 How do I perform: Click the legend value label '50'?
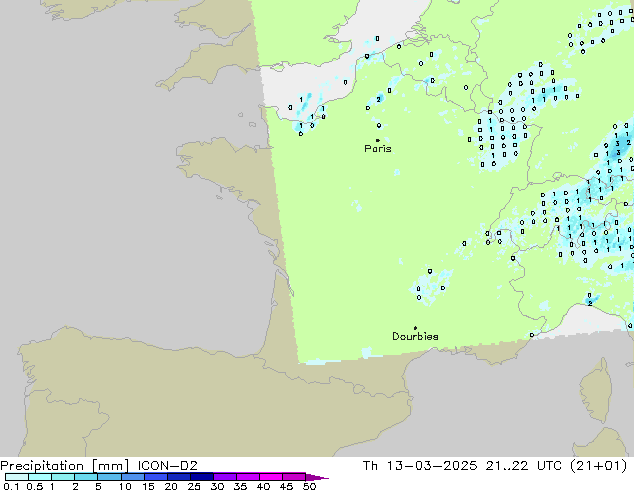tap(309, 486)
